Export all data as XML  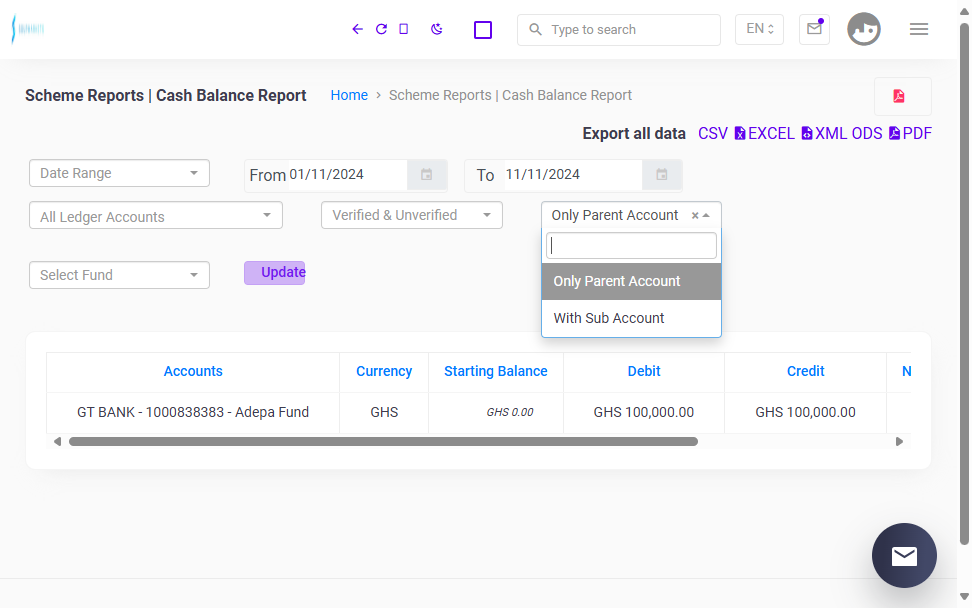point(823,134)
